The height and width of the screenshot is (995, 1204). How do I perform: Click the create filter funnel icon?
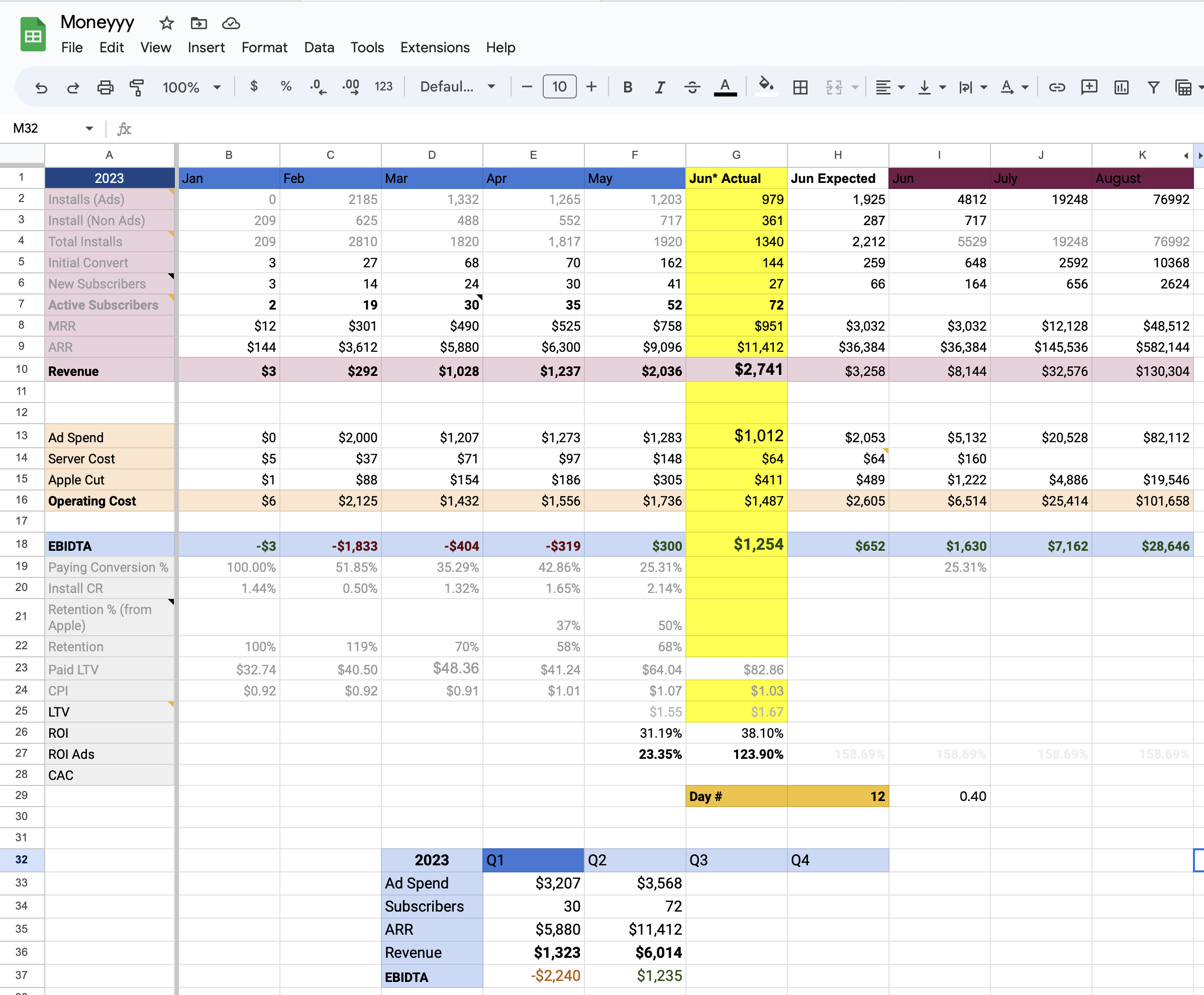click(x=1153, y=87)
